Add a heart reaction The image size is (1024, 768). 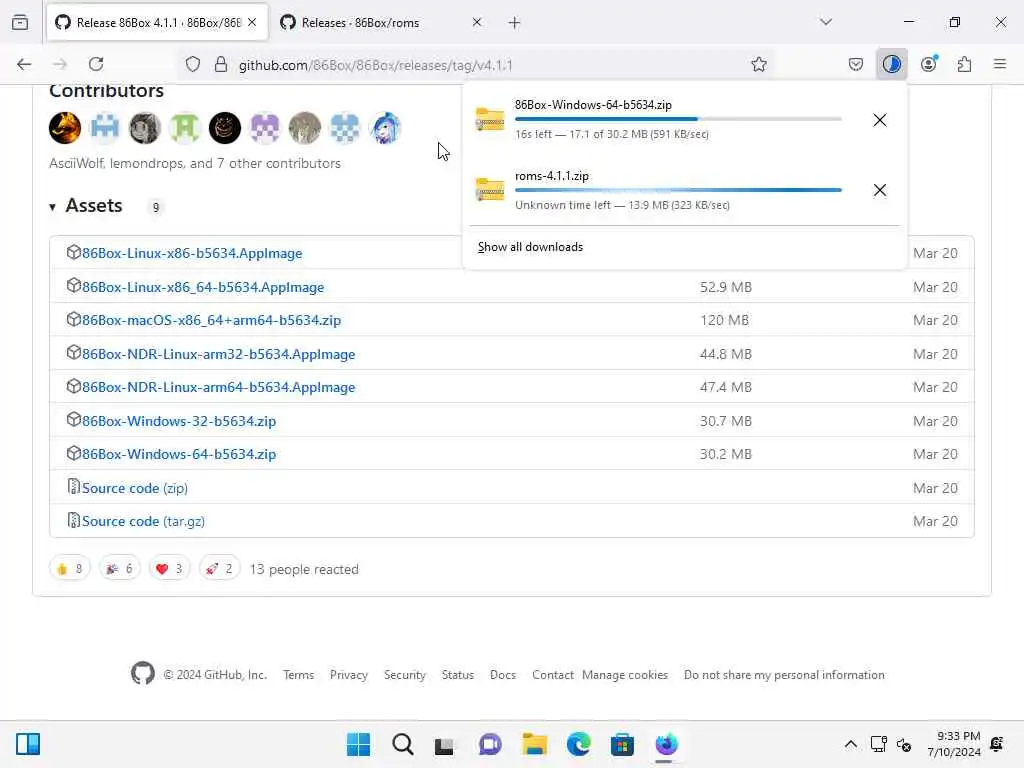point(169,569)
